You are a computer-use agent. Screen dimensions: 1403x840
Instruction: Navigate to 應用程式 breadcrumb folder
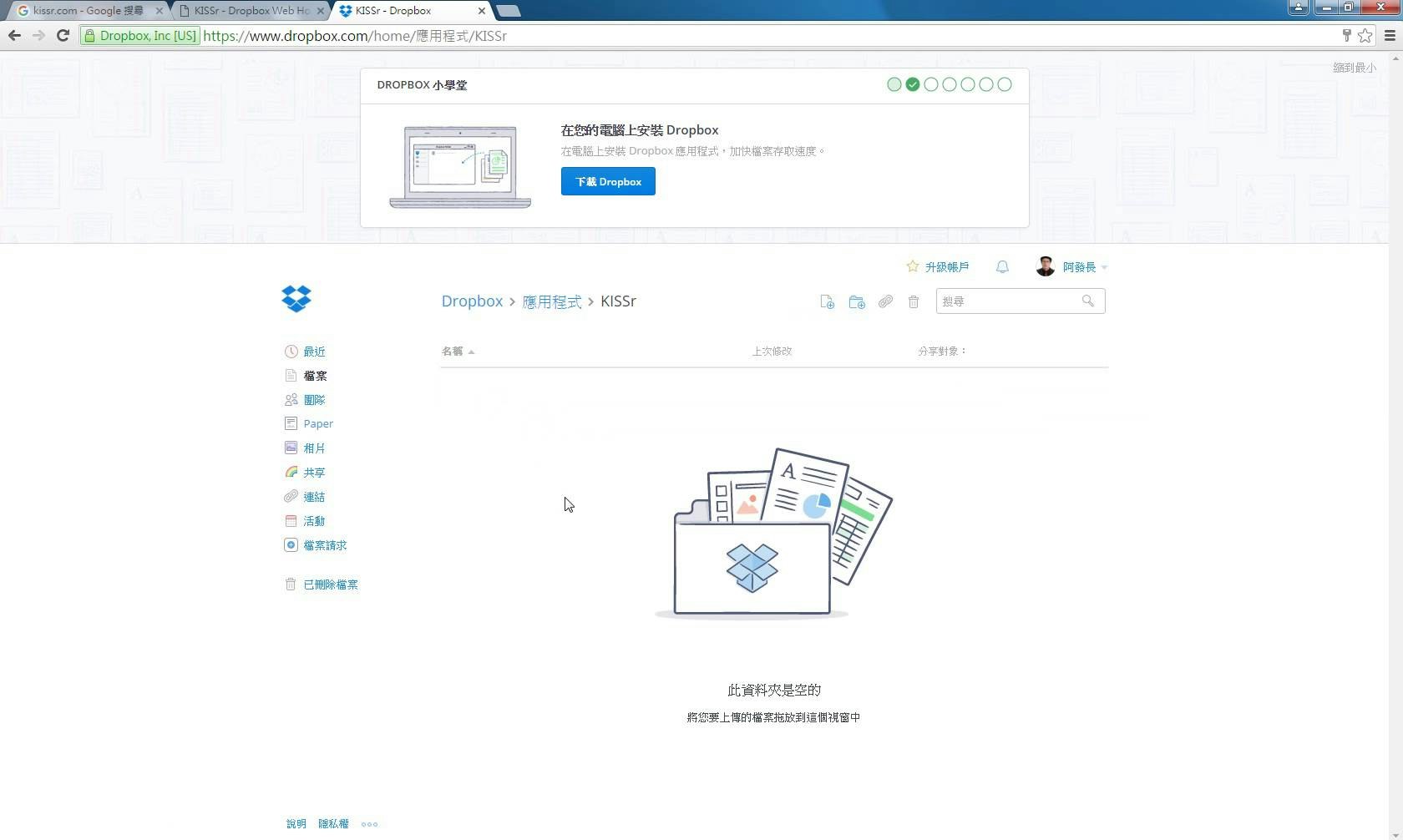click(552, 301)
